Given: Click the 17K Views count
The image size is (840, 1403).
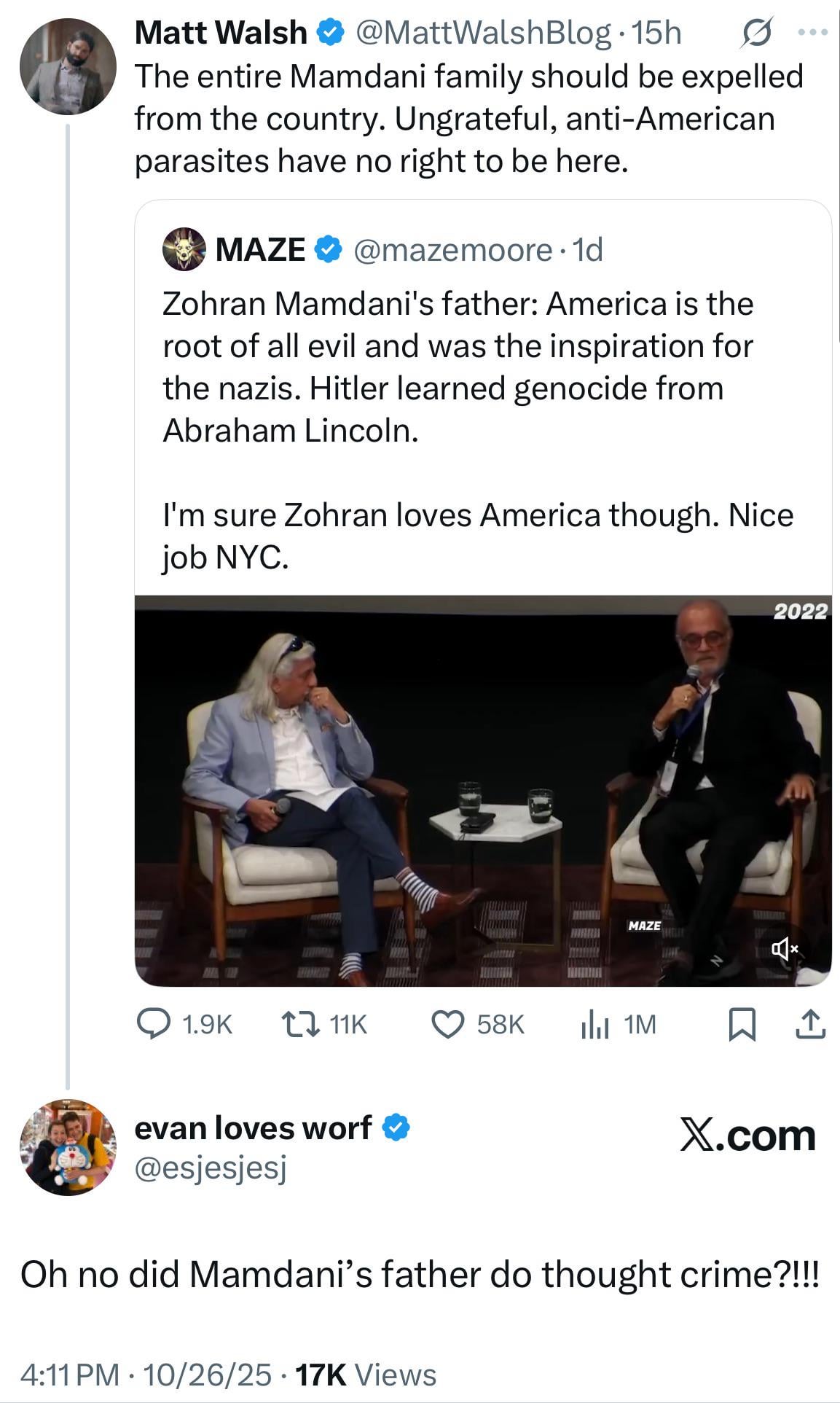Looking at the screenshot, I should point(365,1375).
